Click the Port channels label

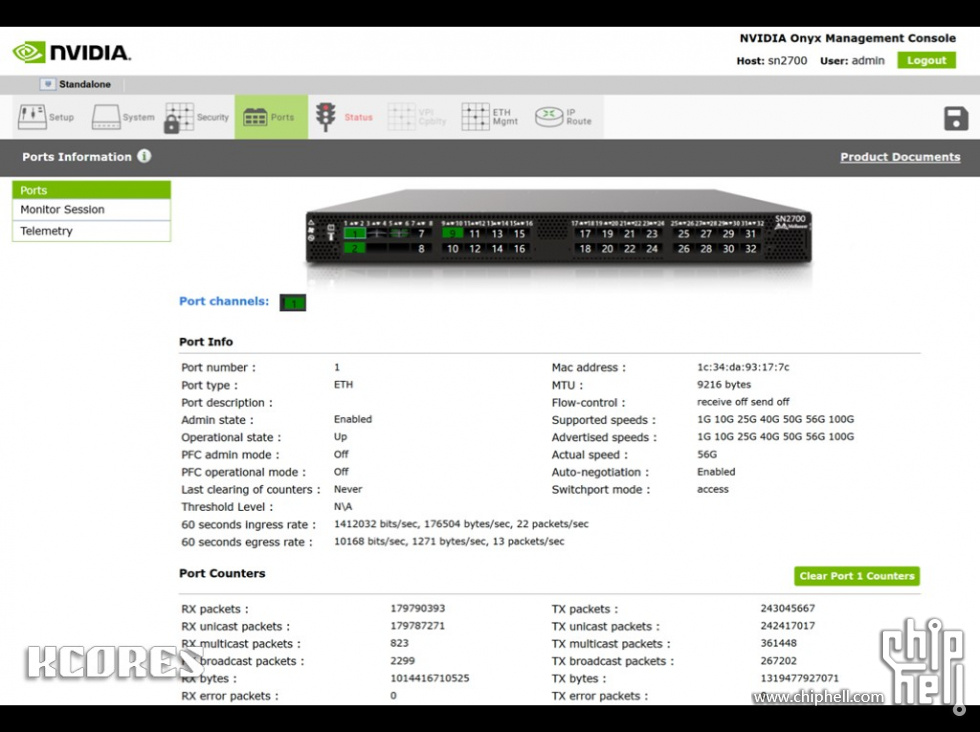(x=224, y=301)
